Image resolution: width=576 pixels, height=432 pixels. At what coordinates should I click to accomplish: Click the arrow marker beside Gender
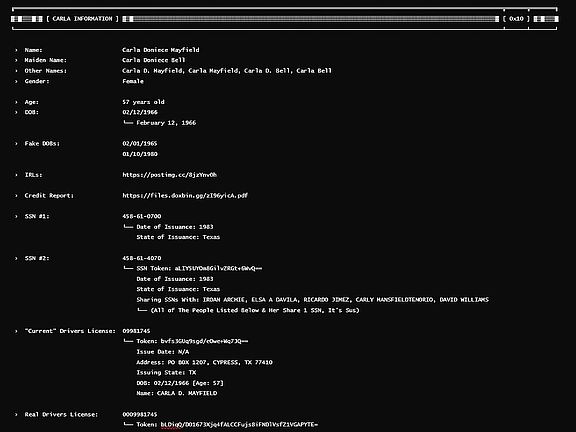point(16,81)
